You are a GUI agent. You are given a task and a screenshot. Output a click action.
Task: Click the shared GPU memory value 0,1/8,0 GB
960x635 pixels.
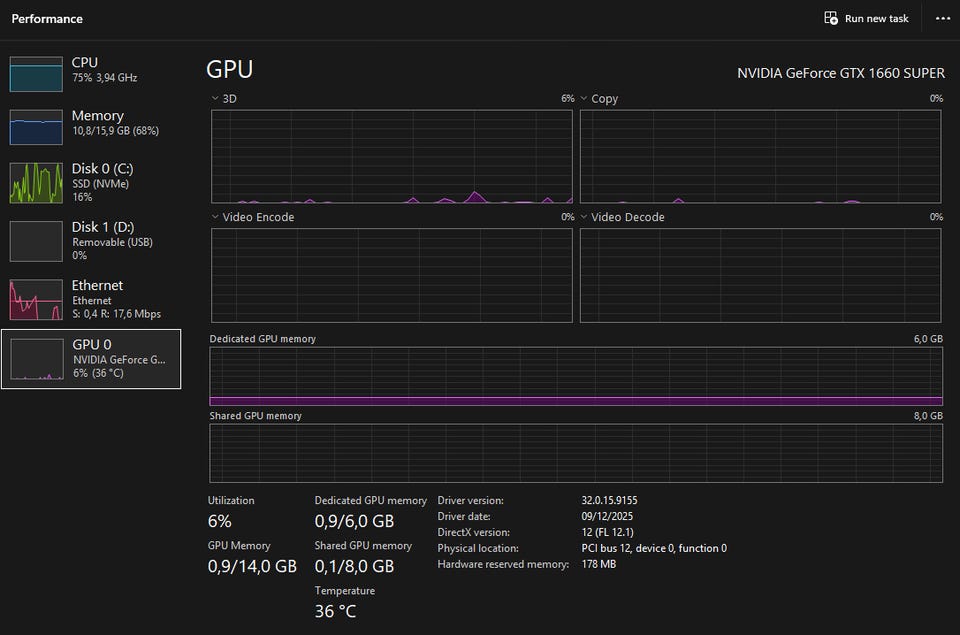pyautogui.click(x=354, y=566)
